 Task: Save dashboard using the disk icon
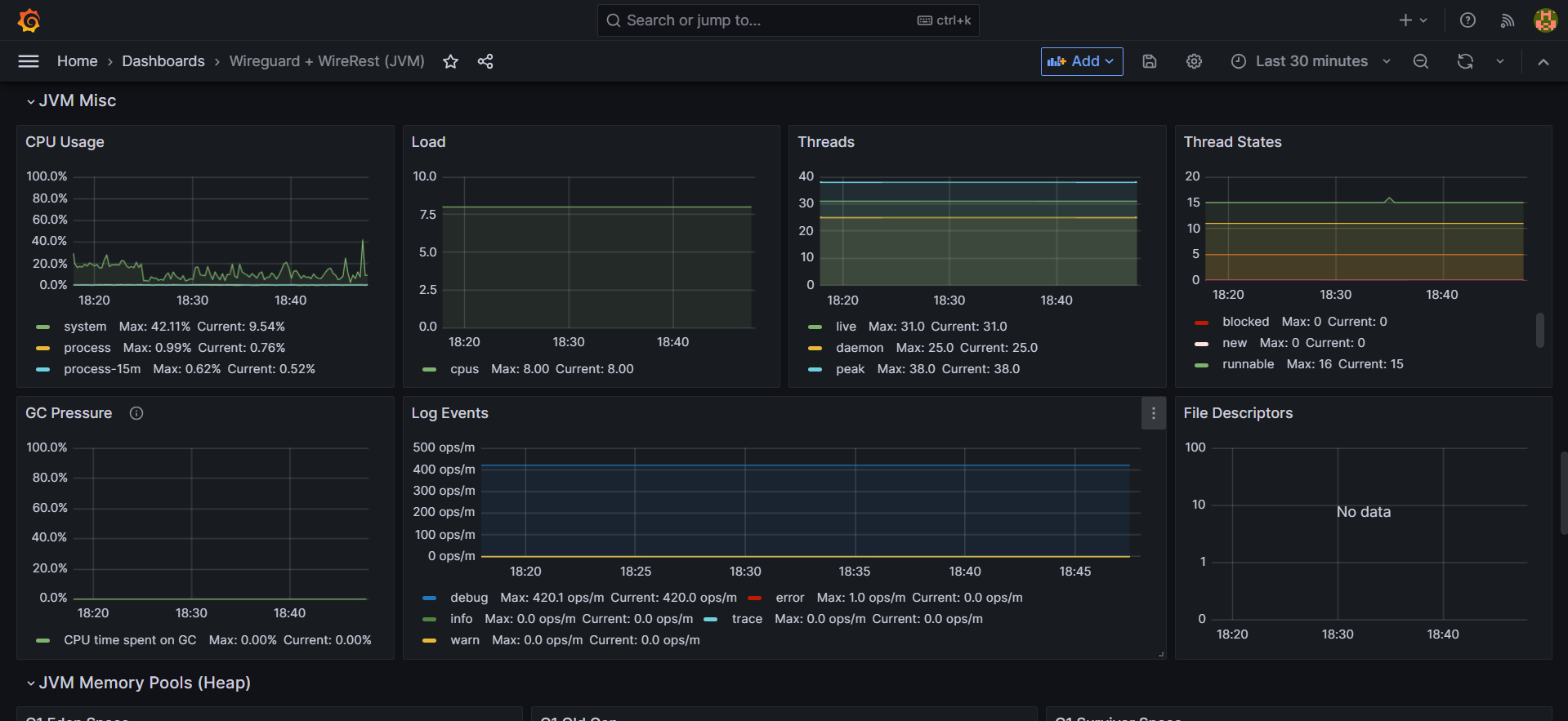pos(1150,61)
